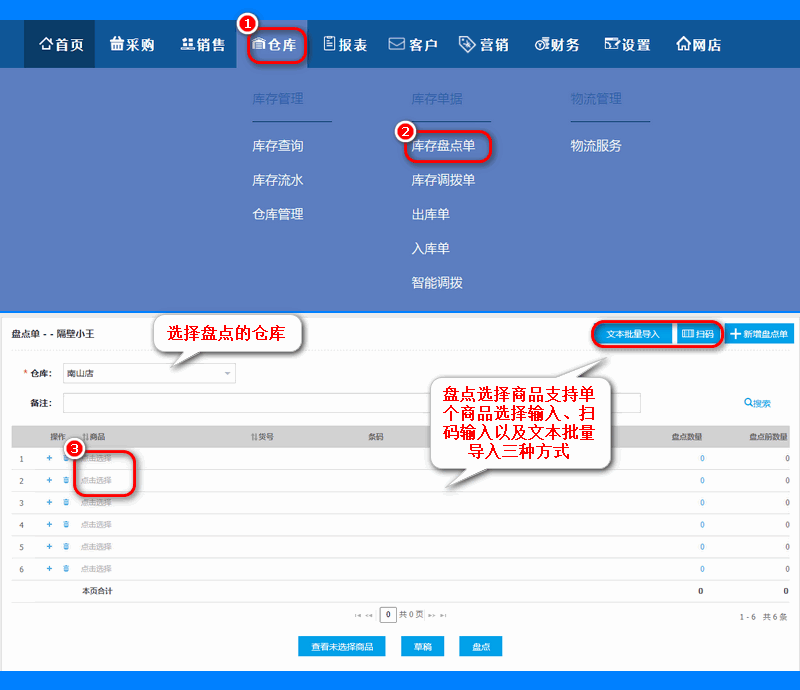Go to the next page arrow in pagination
Screen dimensions: 800x690
point(432,615)
